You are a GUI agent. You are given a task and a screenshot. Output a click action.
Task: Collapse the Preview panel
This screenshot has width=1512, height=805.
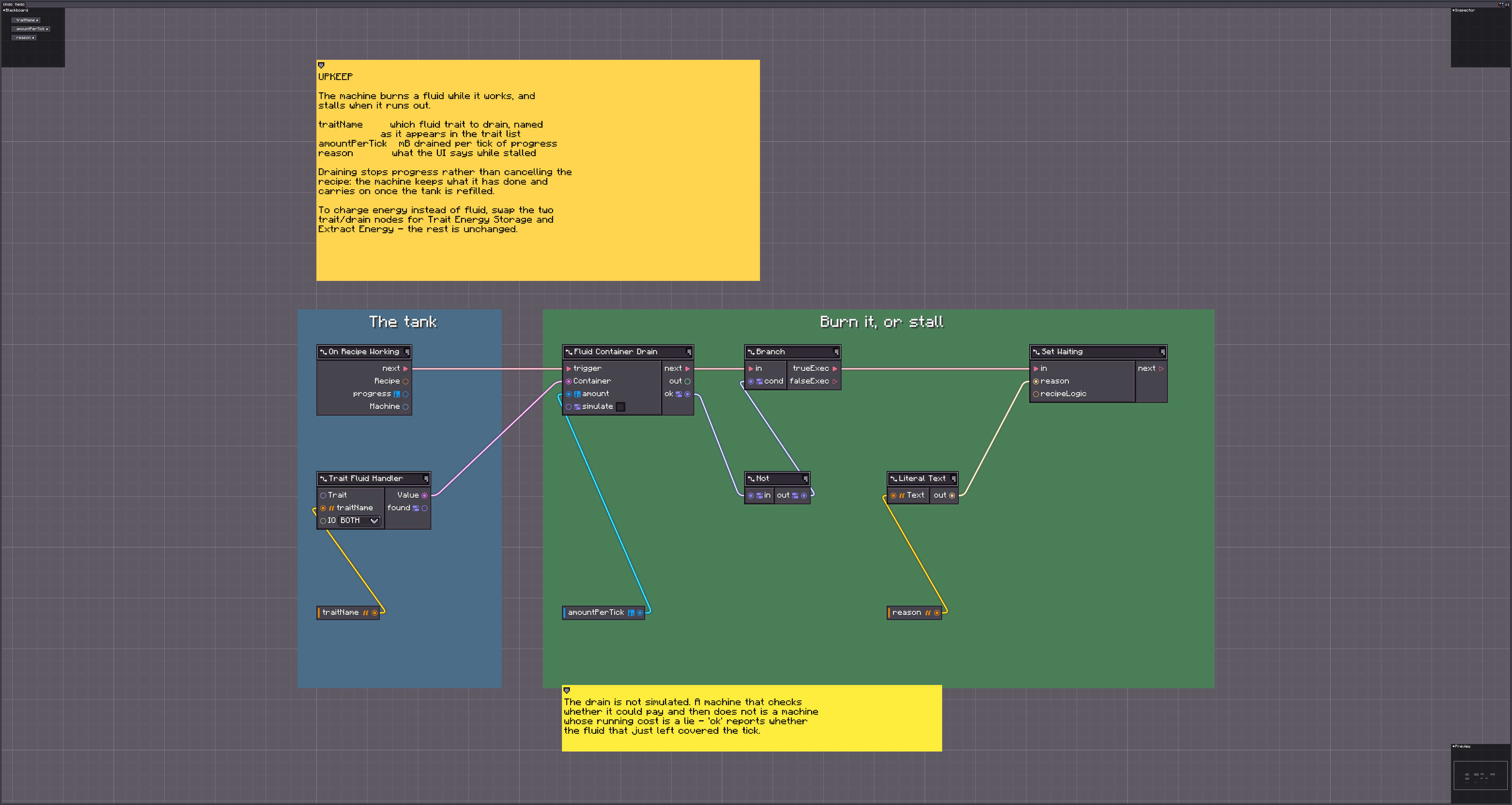click(x=1454, y=747)
